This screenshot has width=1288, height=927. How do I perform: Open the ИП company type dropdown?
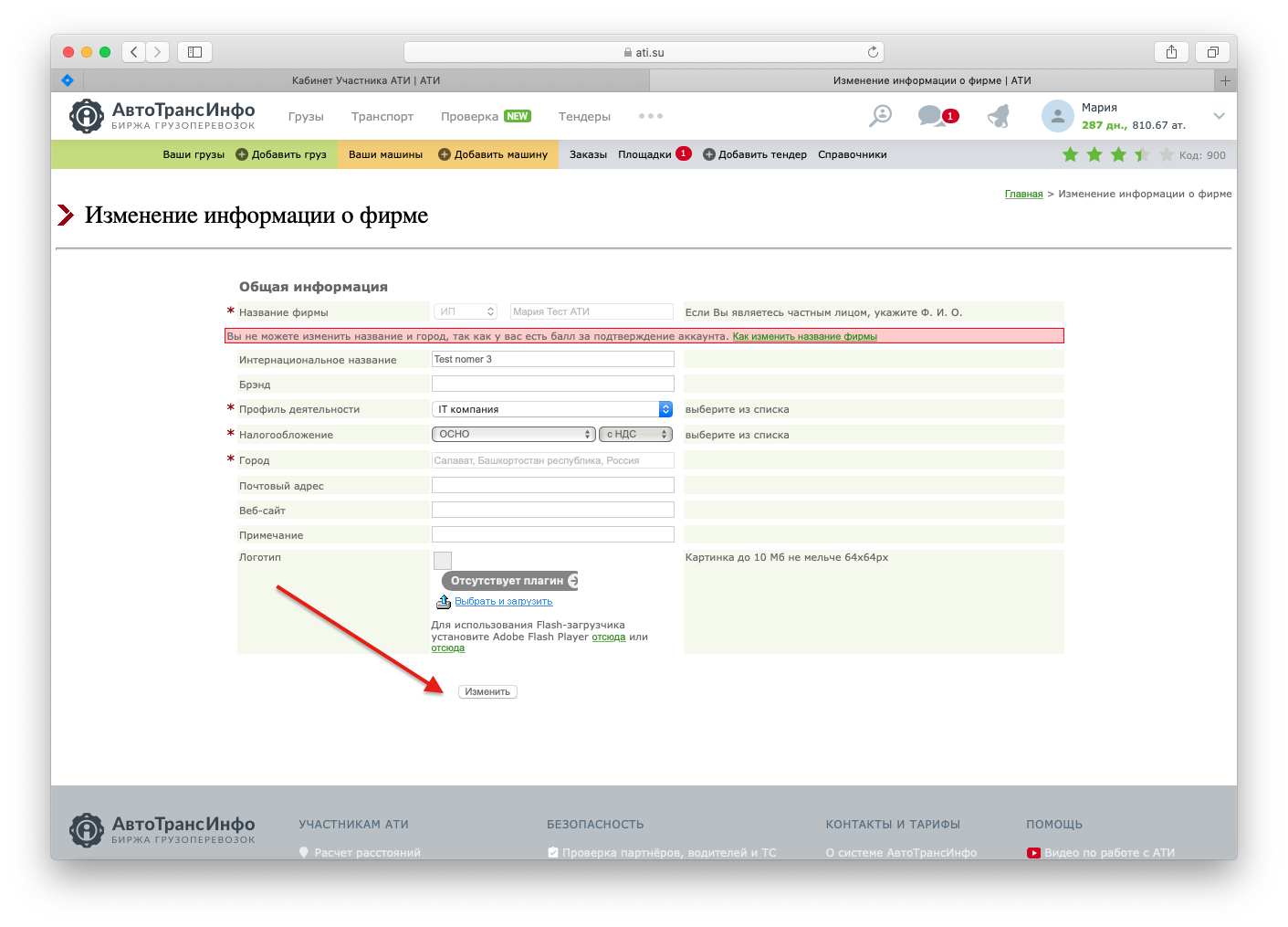(466, 311)
